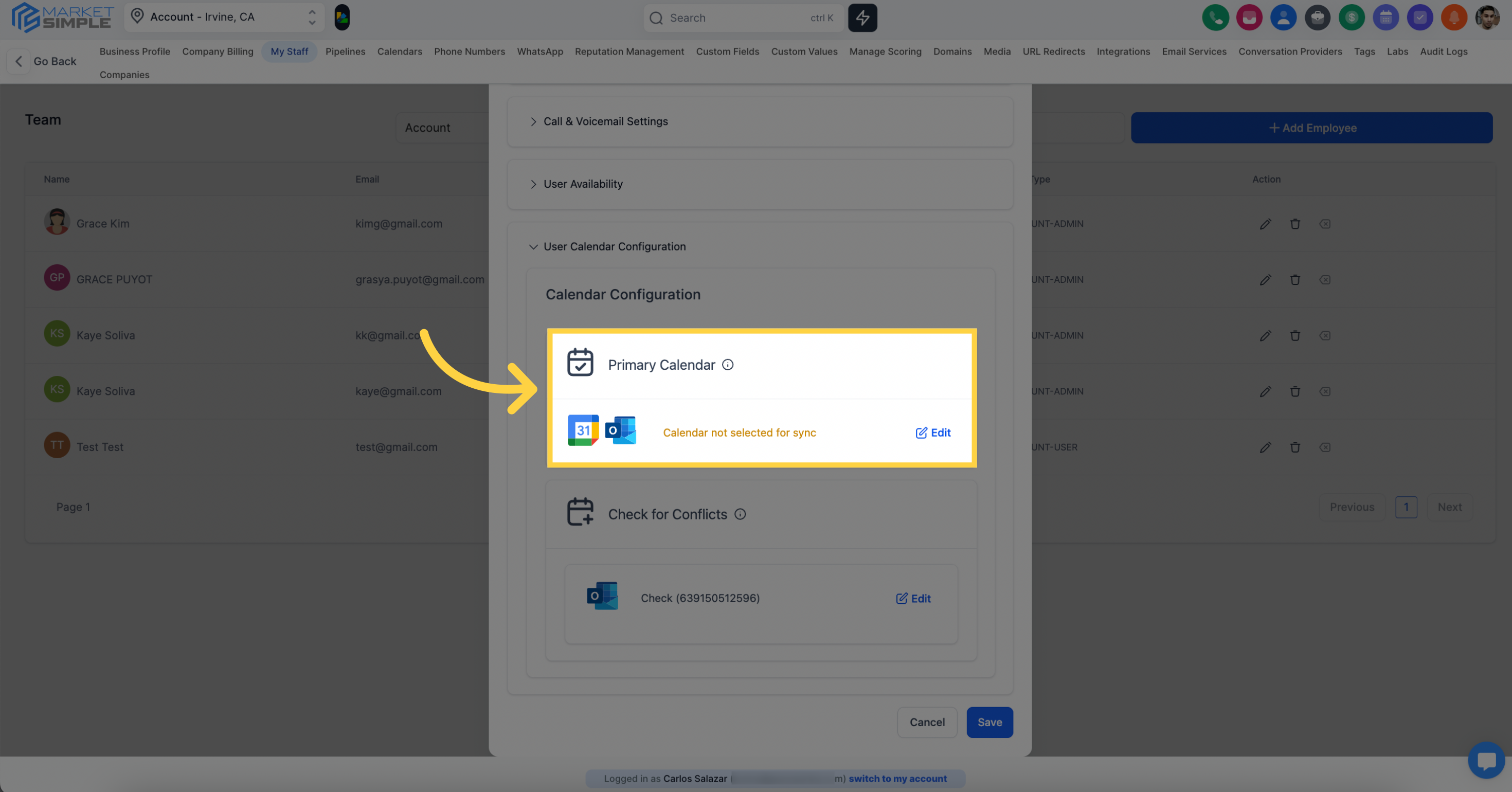Viewport: 1512px width, 792px height.
Task: Click the purple calendar icon in header
Action: coord(1385,17)
